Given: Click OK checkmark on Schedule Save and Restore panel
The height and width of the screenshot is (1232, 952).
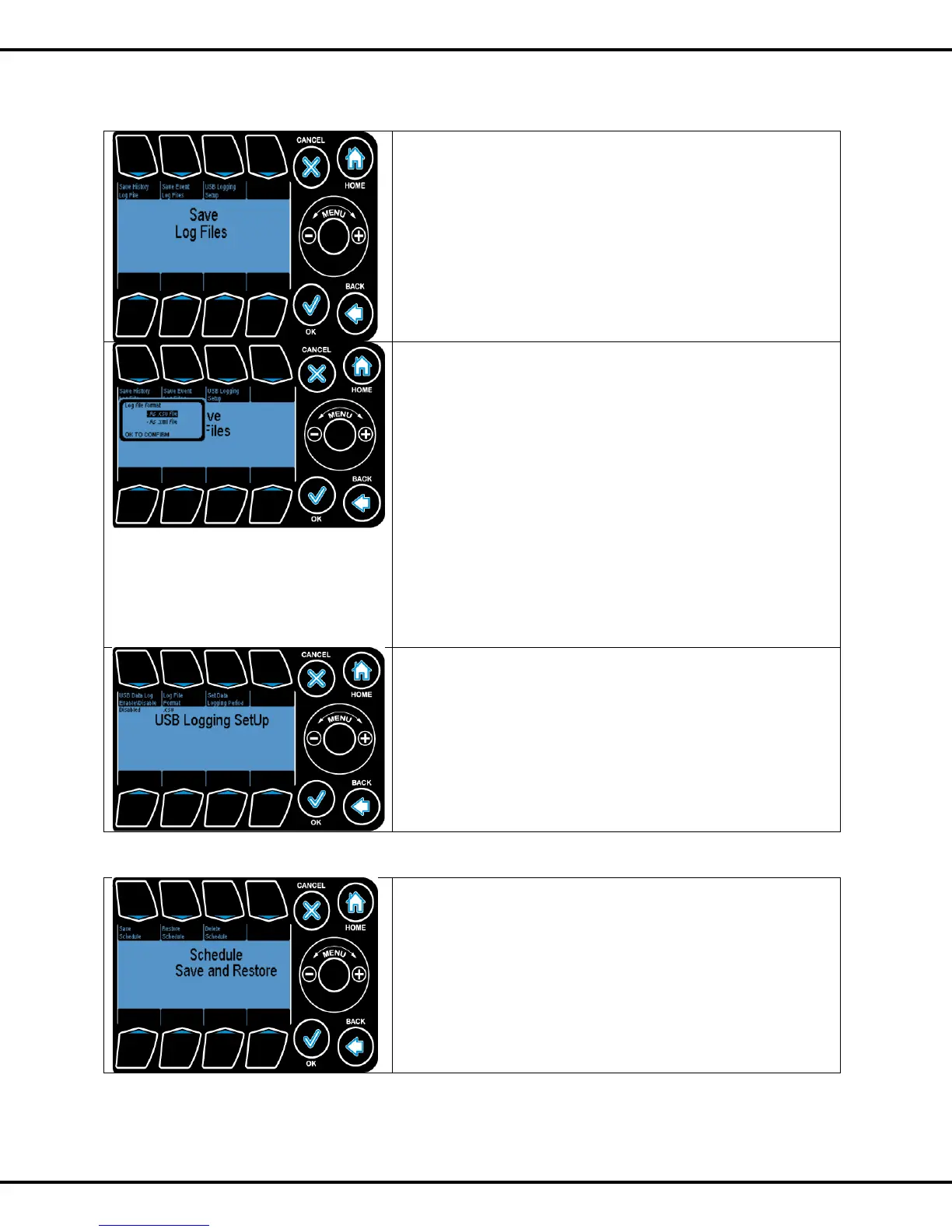Looking at the screenshot, I should coord(311,1038).
